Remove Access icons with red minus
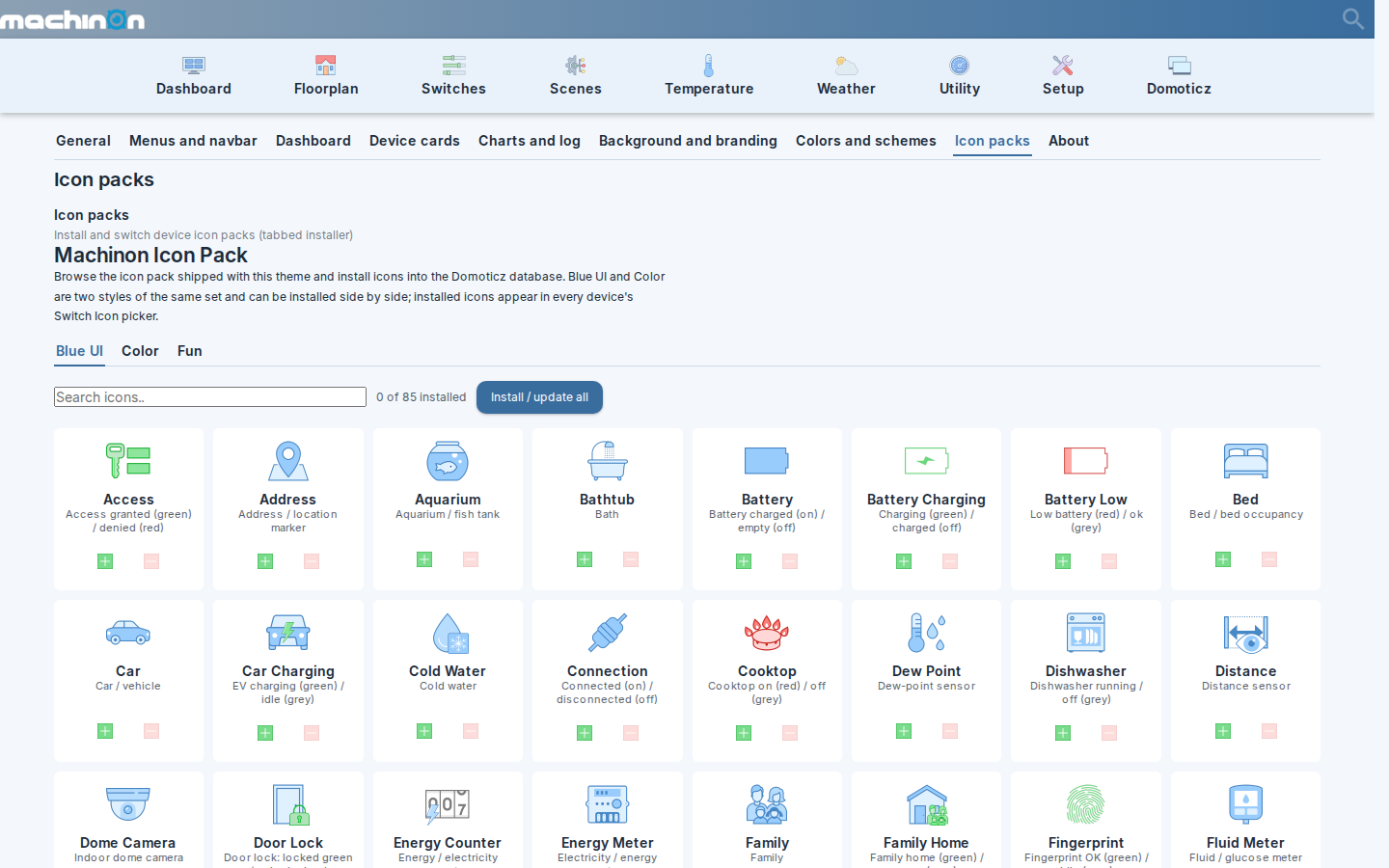 [151, 561]
